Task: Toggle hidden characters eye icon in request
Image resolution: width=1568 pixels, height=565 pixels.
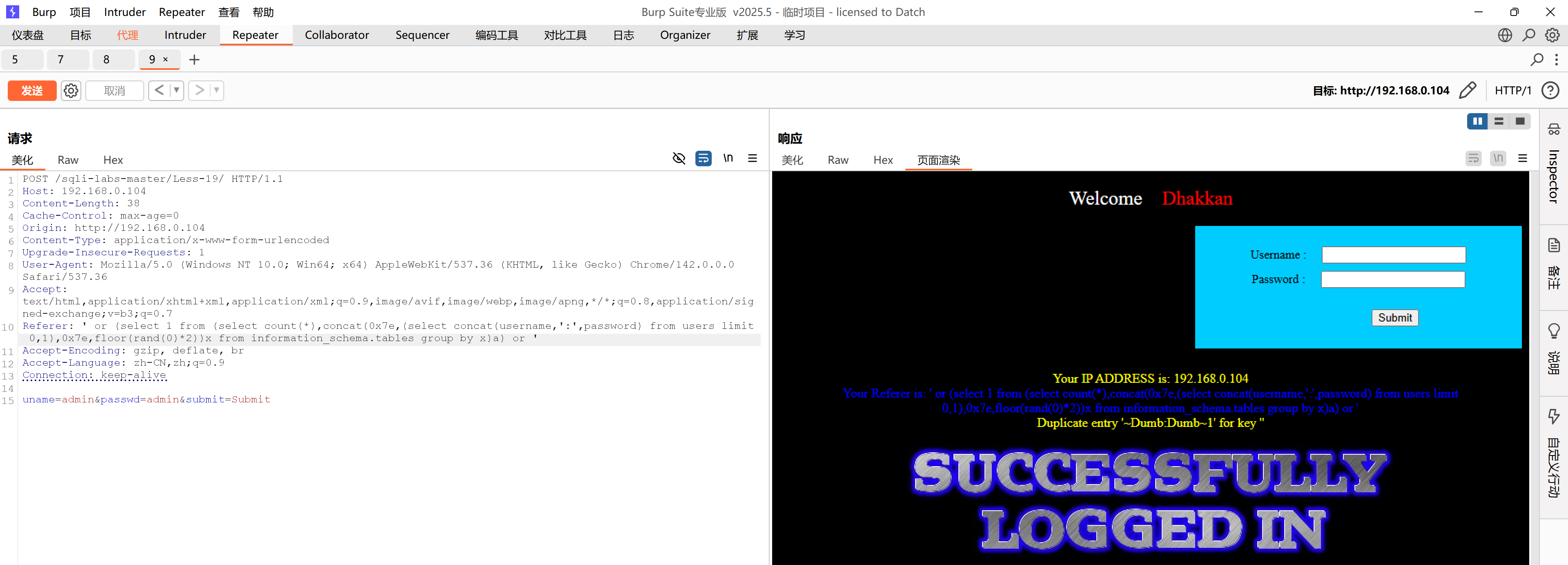Action: [679, 158]
